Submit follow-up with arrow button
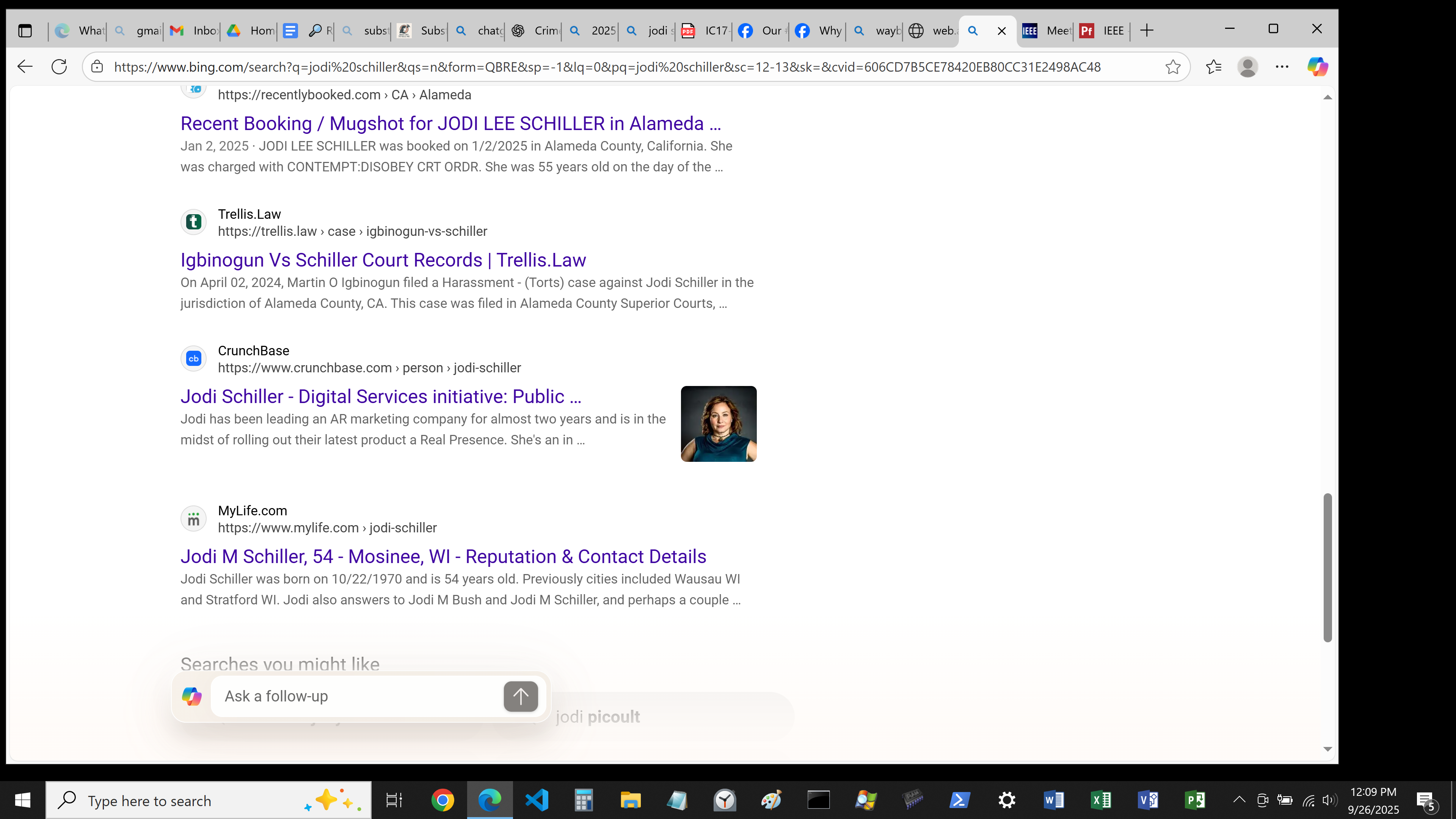 tap(520, 697)
